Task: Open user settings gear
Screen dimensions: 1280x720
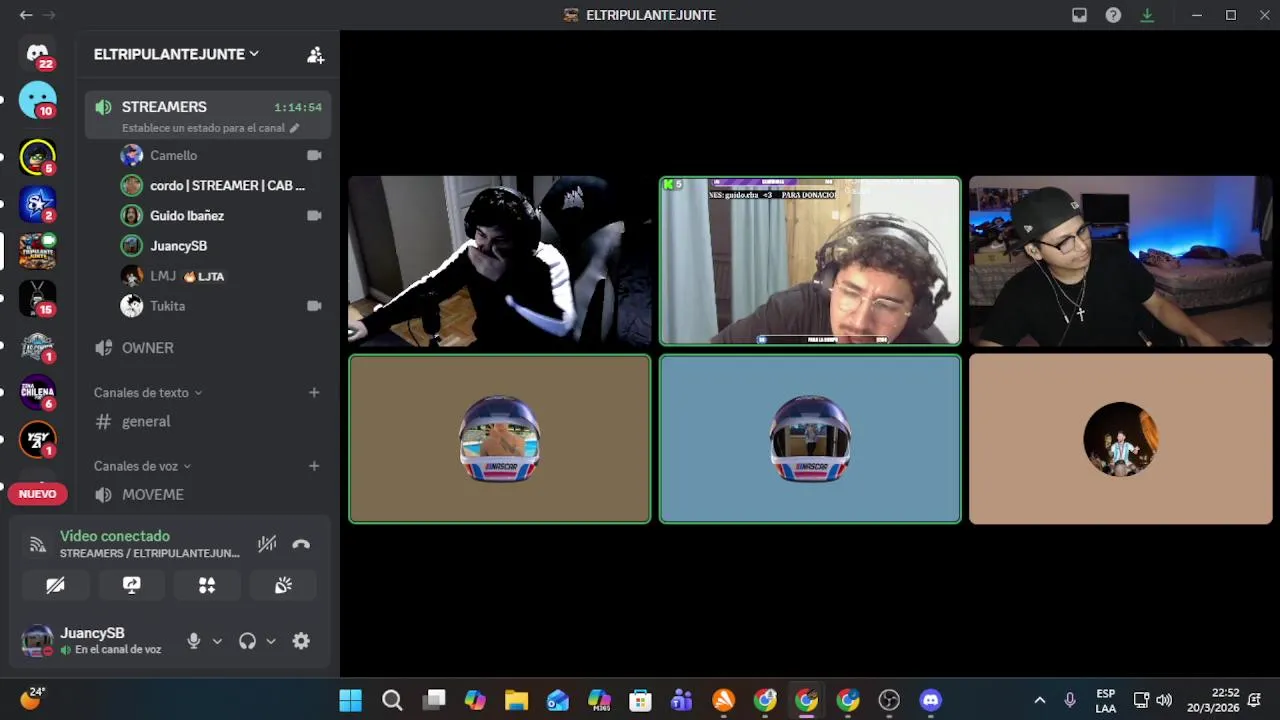Action: [301, 641]
